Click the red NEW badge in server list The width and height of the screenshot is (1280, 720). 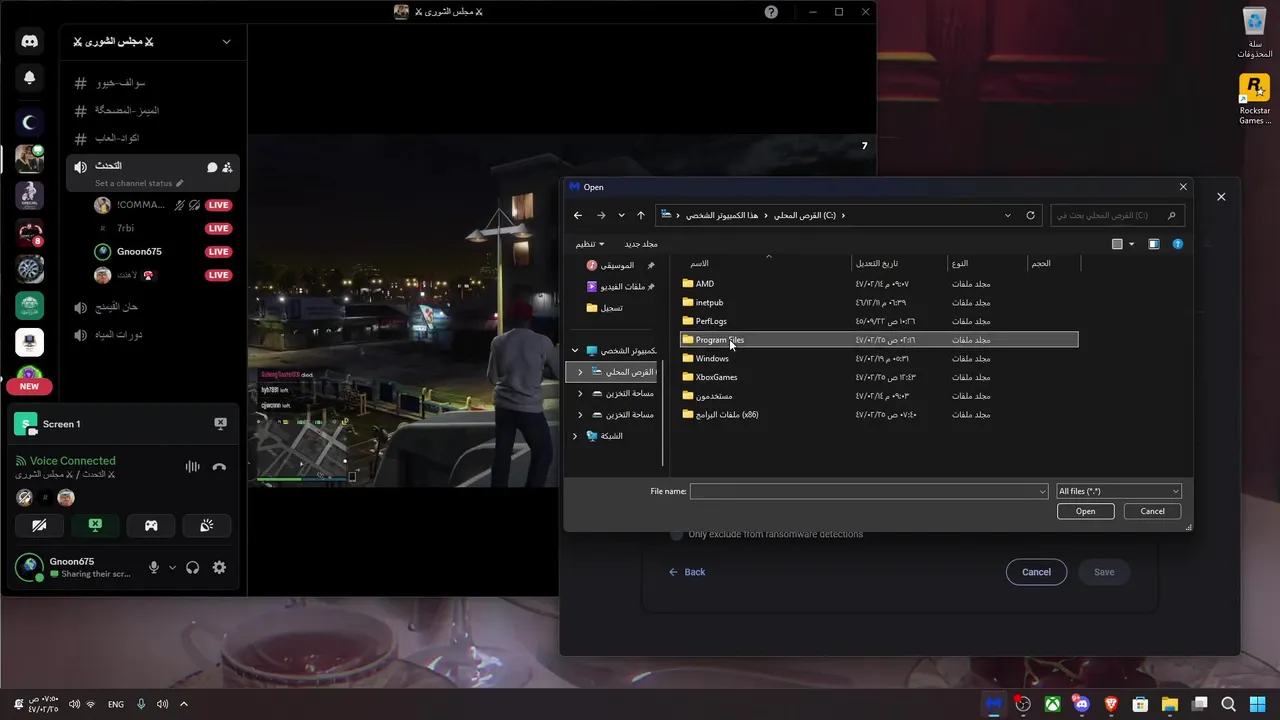[29, 386]
